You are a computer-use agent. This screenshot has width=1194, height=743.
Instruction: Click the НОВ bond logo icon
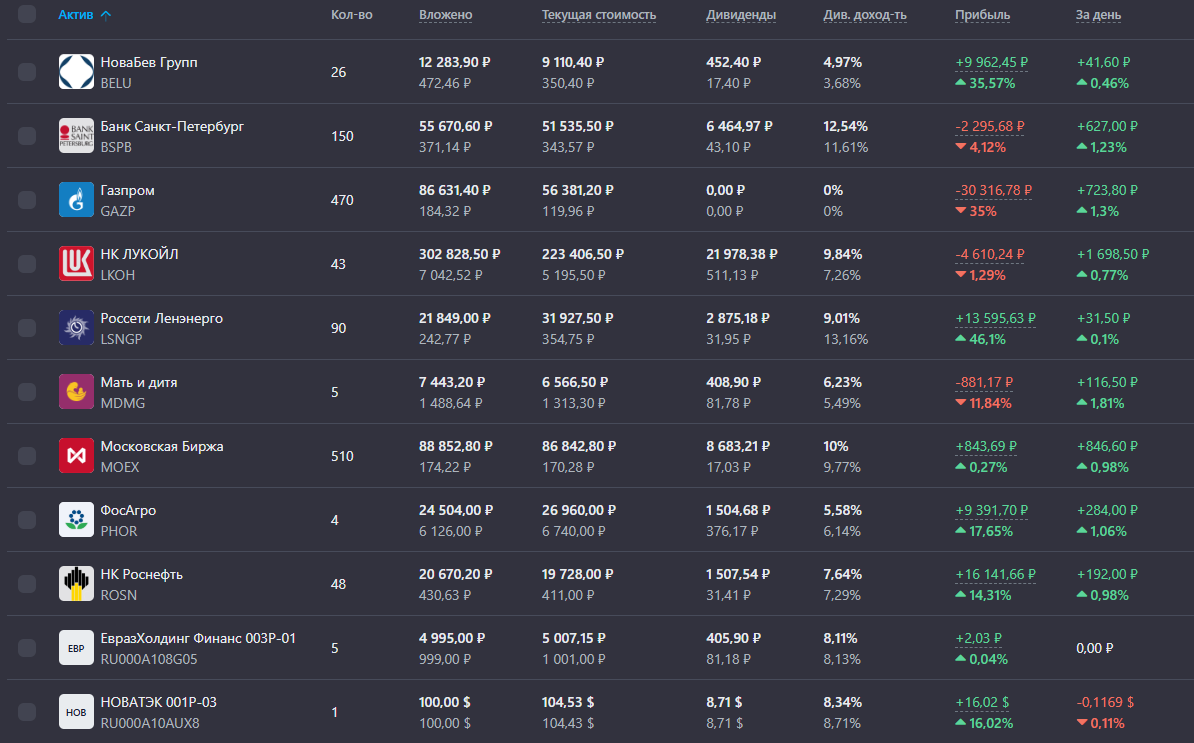pyautogui.click(x=76, y=711)
